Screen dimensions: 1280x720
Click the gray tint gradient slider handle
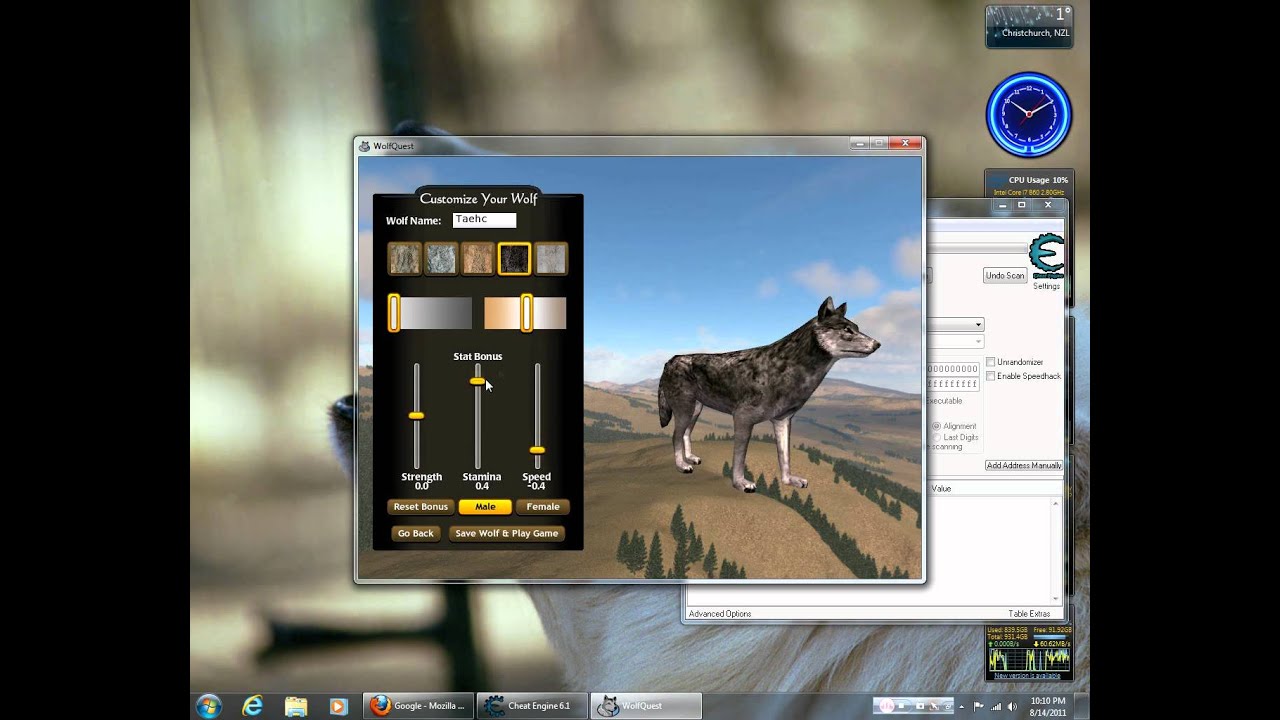tap(394, 313)
